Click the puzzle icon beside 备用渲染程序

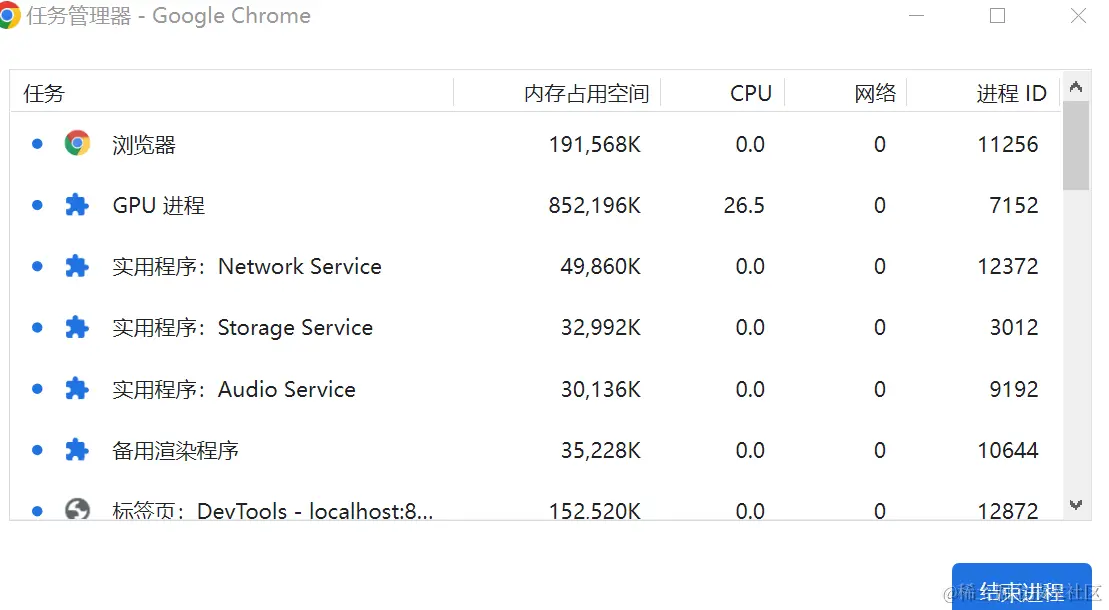coord(77,450)
